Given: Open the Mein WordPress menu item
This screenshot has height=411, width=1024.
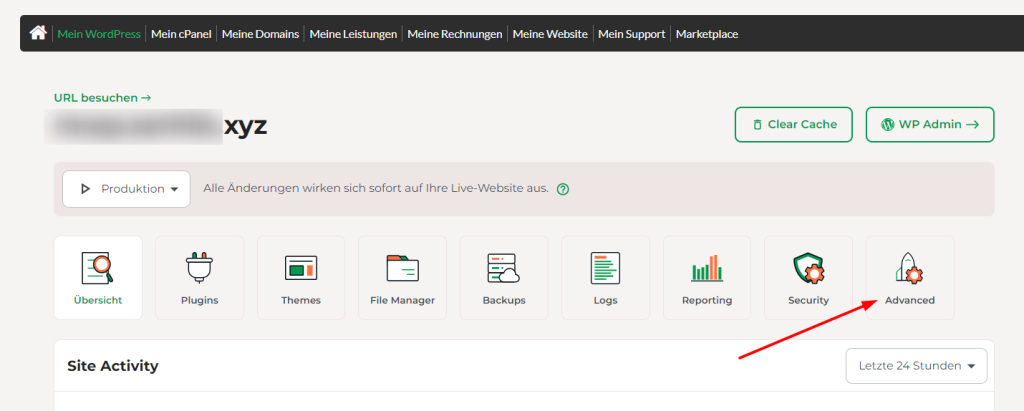Looking at the screenshot, I should point(99,34).
